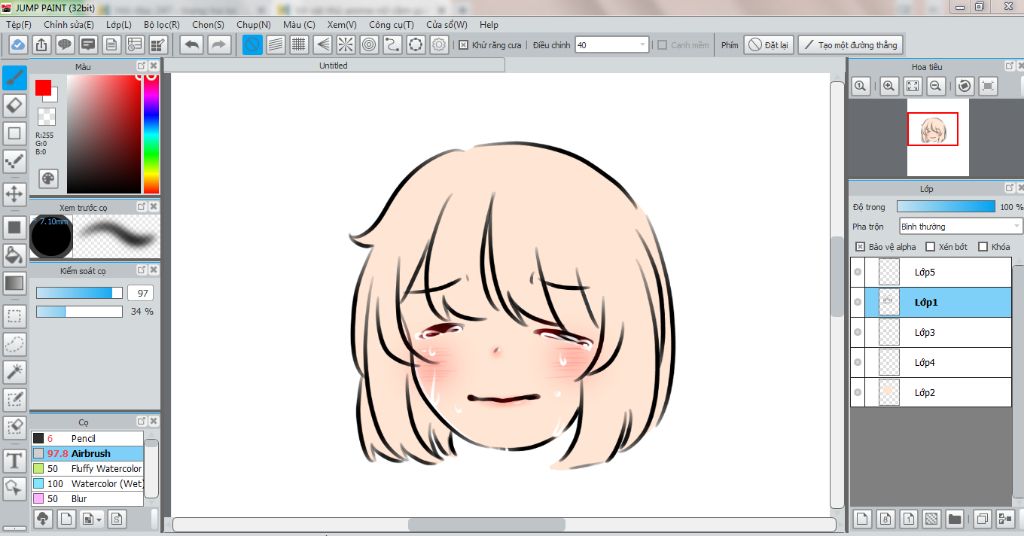This screenshot has width=1024, height=536.
Task: Click the Undo arrow in toolbar
Action: [x=191, y=45]
